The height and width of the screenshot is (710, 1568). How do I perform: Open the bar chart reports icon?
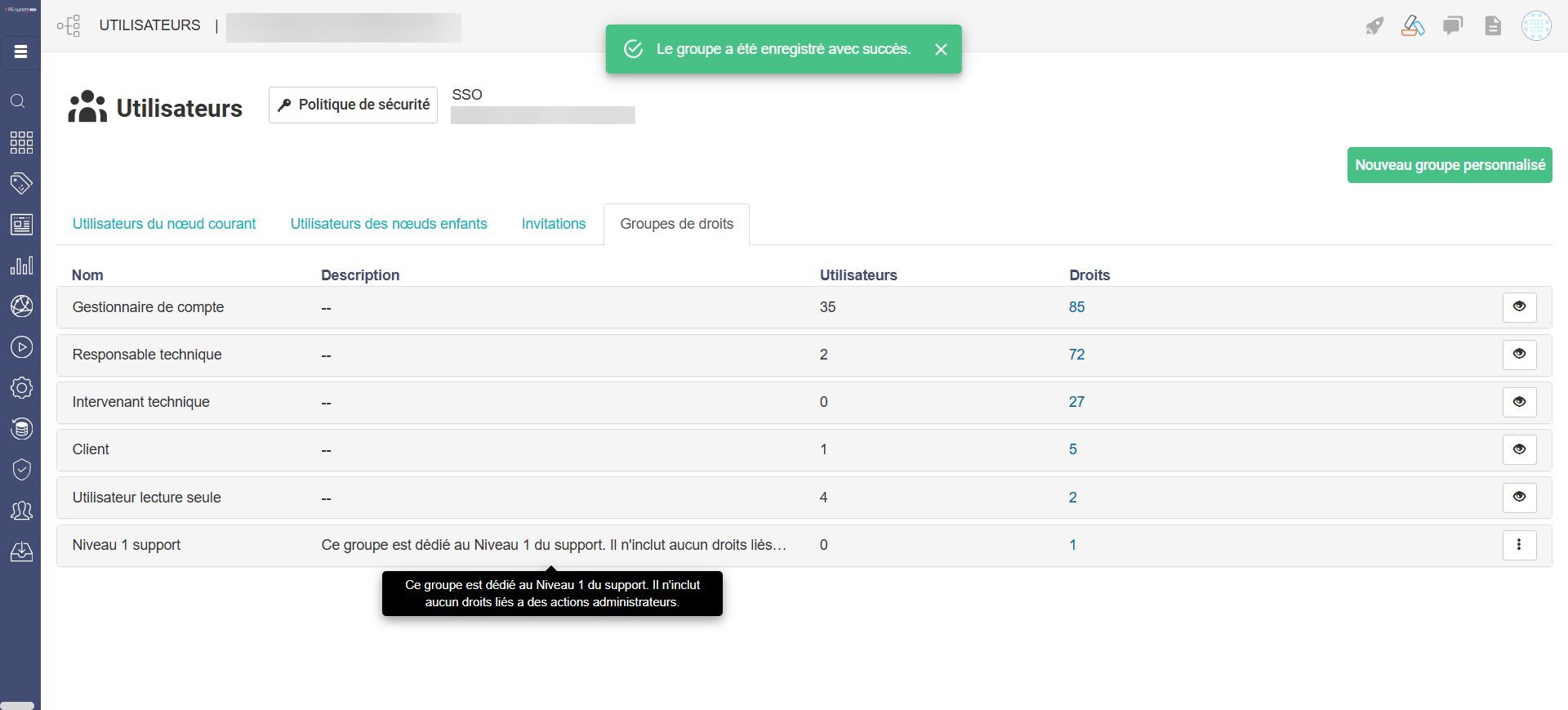[21, 266]
